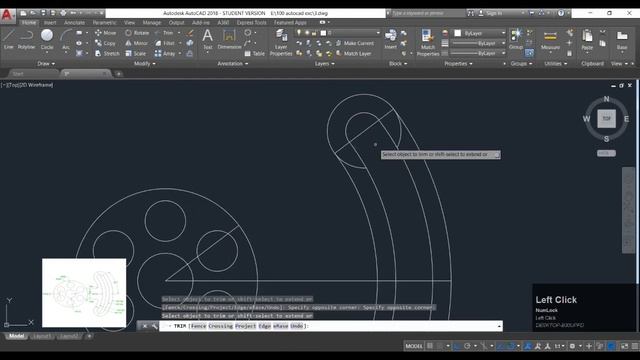
Task: Select the Dimension tool
Action: pyautogui.click(x=229, y=39)
